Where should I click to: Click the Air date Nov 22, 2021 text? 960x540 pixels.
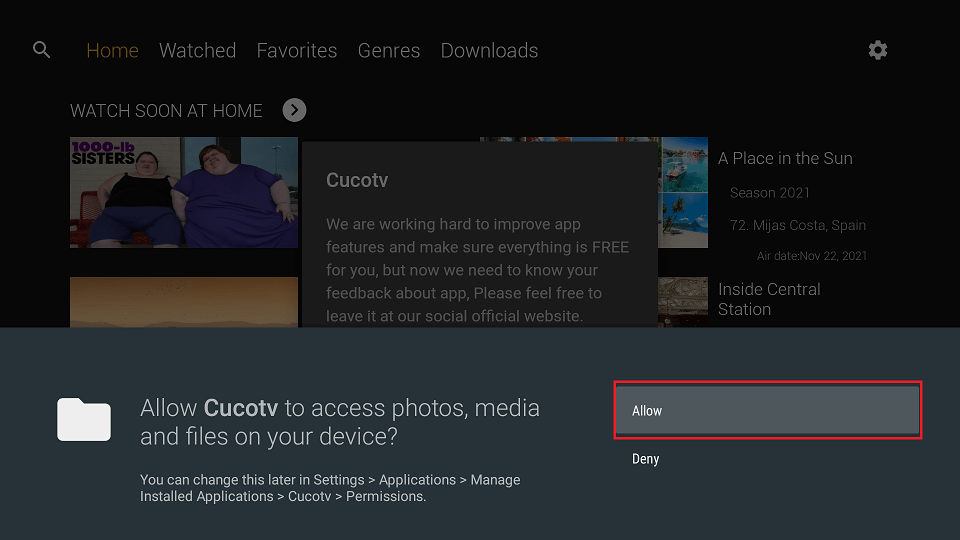(x=812, y=256)
